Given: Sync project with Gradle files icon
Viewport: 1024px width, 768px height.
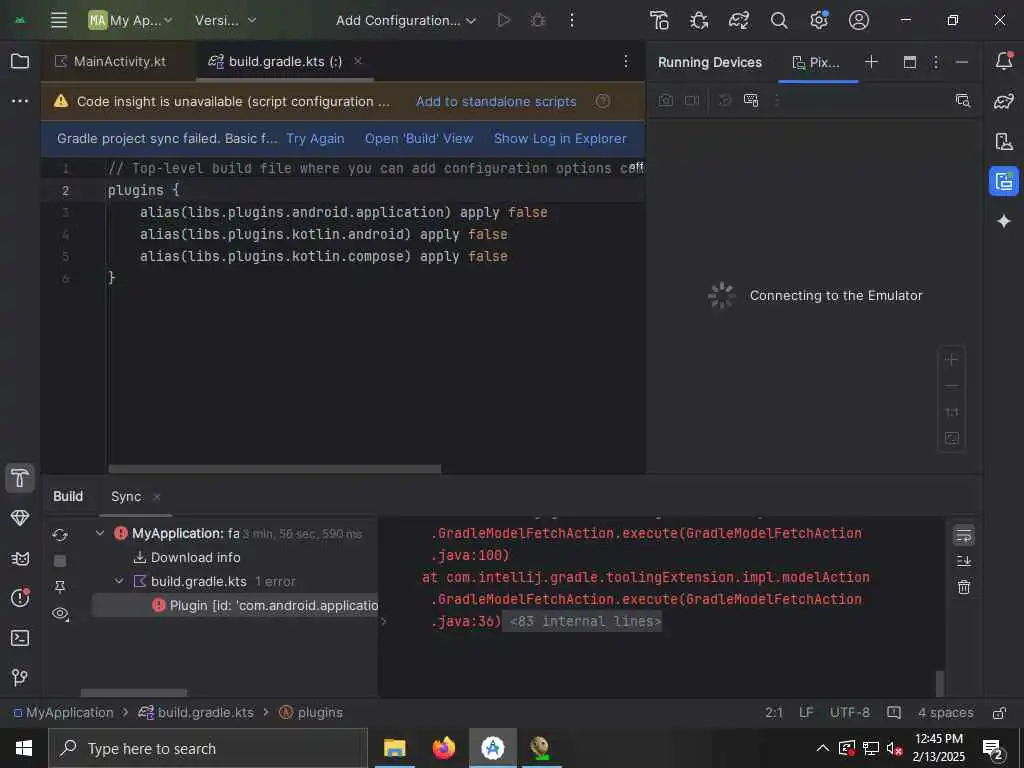Looking at the screenshot, I should pyautogui.click(x=739, y=20).
